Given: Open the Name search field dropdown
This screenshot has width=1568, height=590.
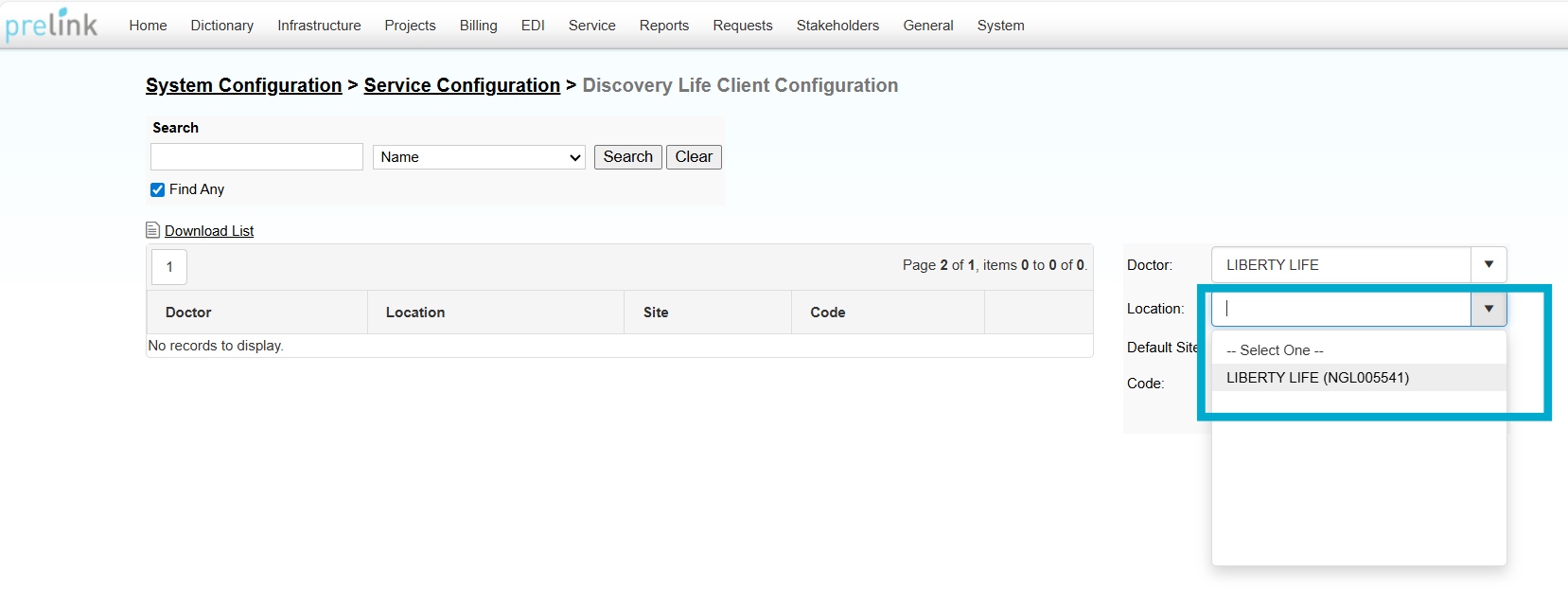Looking at the screenshot, I should pyautogui.click(x=479, y=157).
